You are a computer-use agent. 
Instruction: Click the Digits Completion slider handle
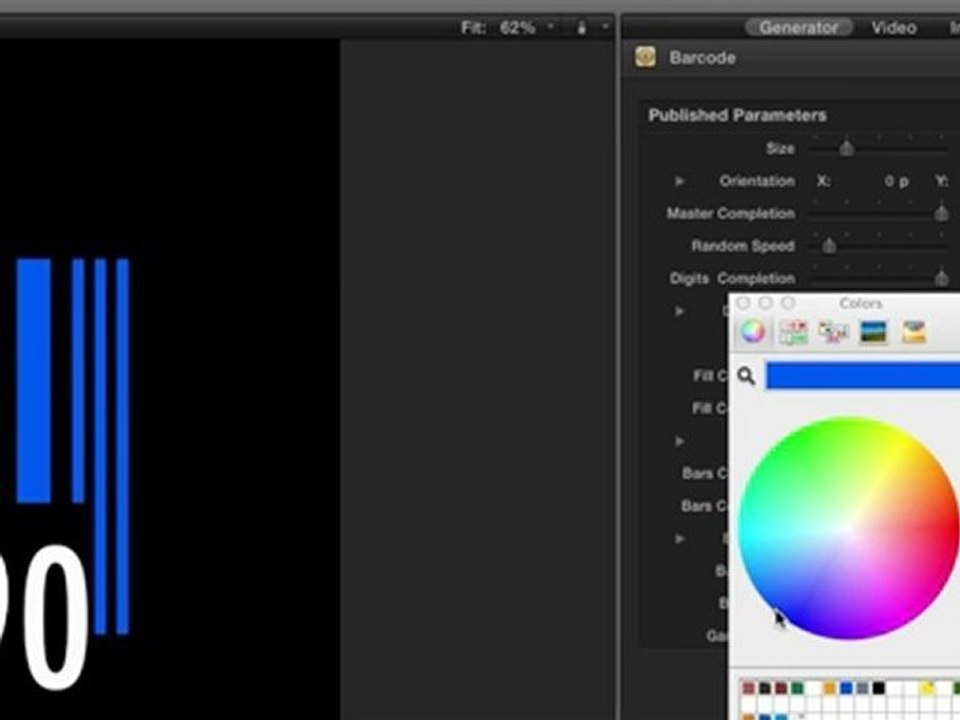click(942, 279)
